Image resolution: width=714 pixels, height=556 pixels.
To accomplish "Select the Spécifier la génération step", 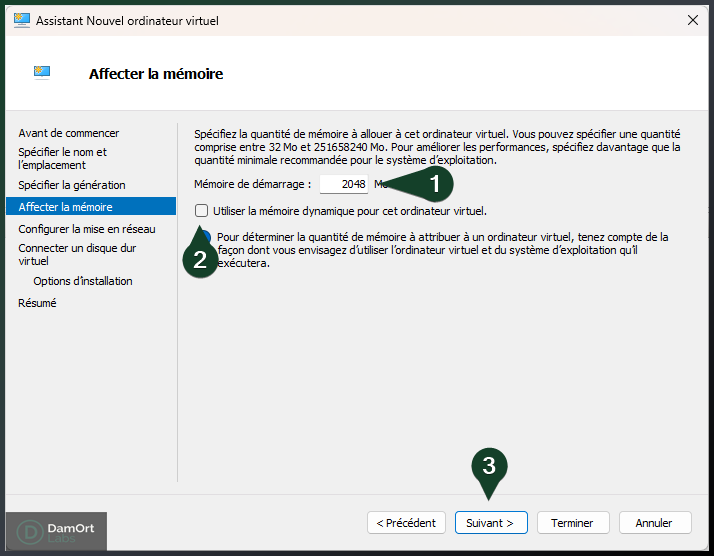I will pos(72,185).
